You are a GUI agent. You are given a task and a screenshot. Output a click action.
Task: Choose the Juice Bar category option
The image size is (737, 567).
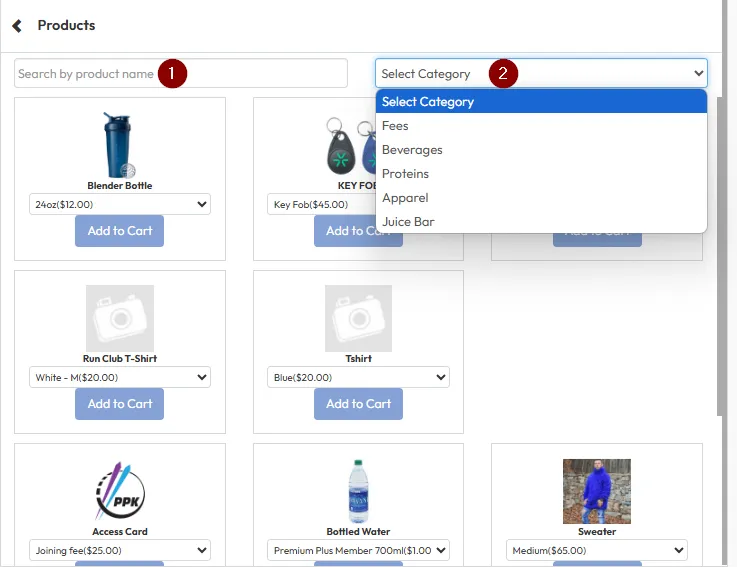[x=408, y=222]
